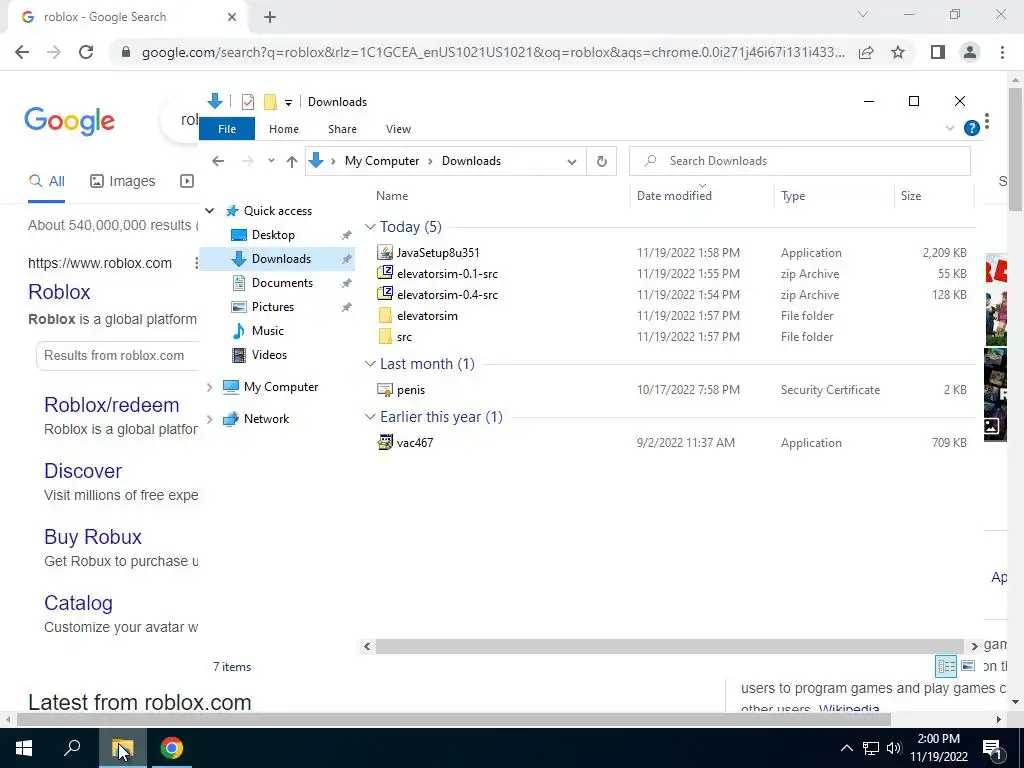The width and height of the screenshot is (1024, 768).
Task: Expand Network in the navigation pane
Action: pos(210,419)
